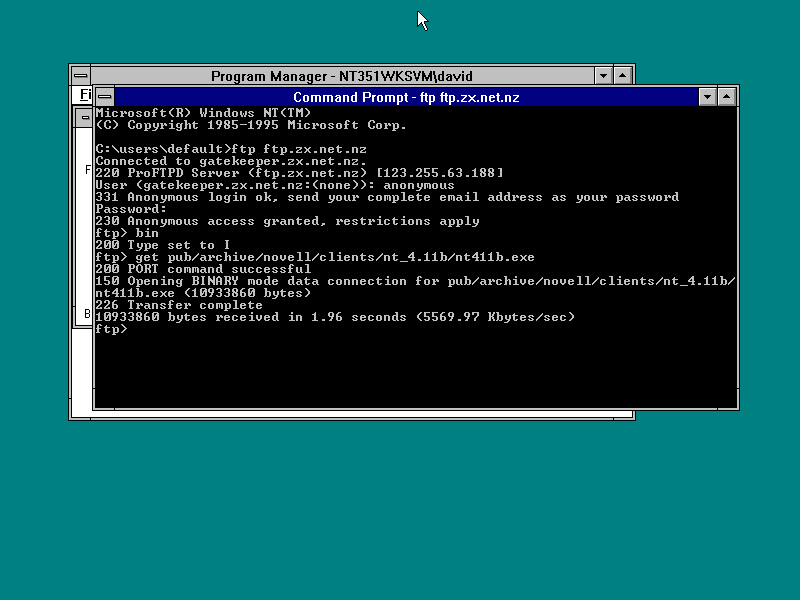Minimize the Program Manager window
Image resolution: width=800 pixels, height=600 pixels.
coord(603,76)
